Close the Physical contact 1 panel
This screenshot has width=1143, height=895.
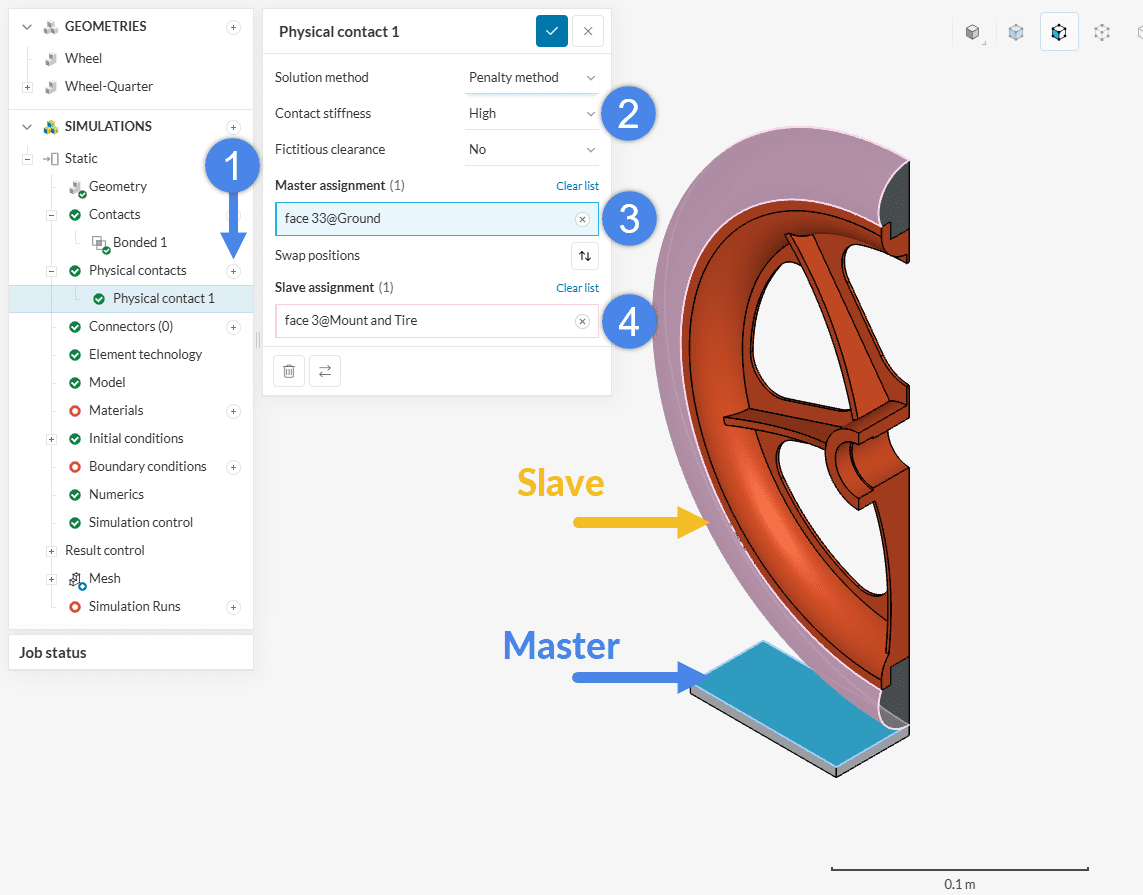(588, 31)
